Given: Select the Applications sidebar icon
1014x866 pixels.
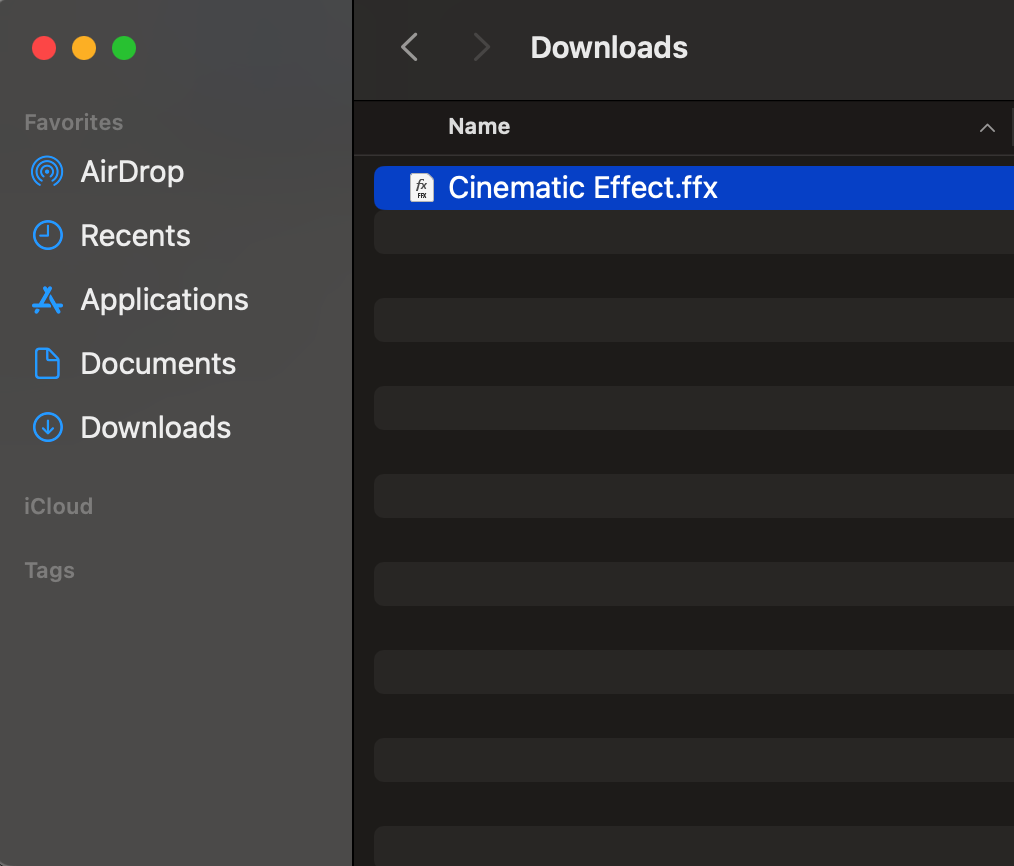Looking at the screenshot, I should [47, 300].
